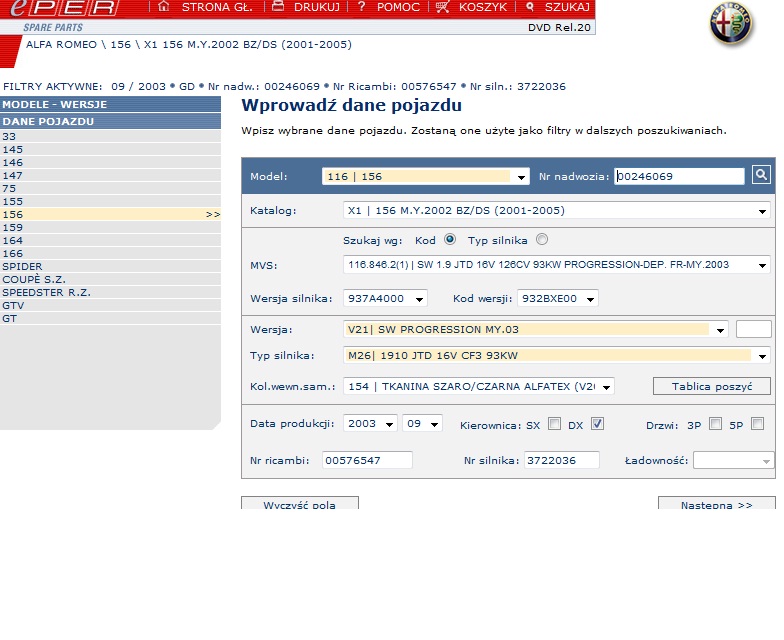Open the MVS dropdown list
This screenshot has width=784, height=640.
556,264
